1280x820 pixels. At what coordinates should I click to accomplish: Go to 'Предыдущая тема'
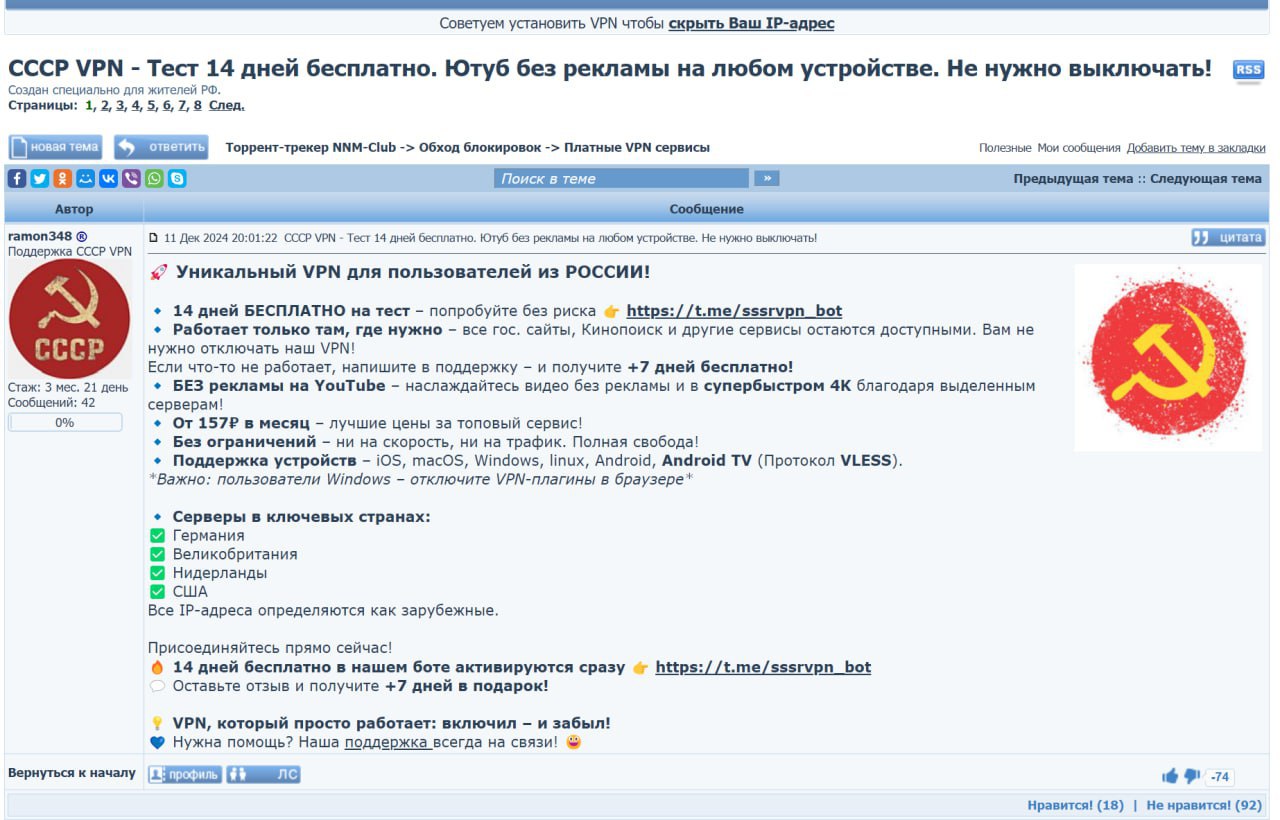[1073, 178]
